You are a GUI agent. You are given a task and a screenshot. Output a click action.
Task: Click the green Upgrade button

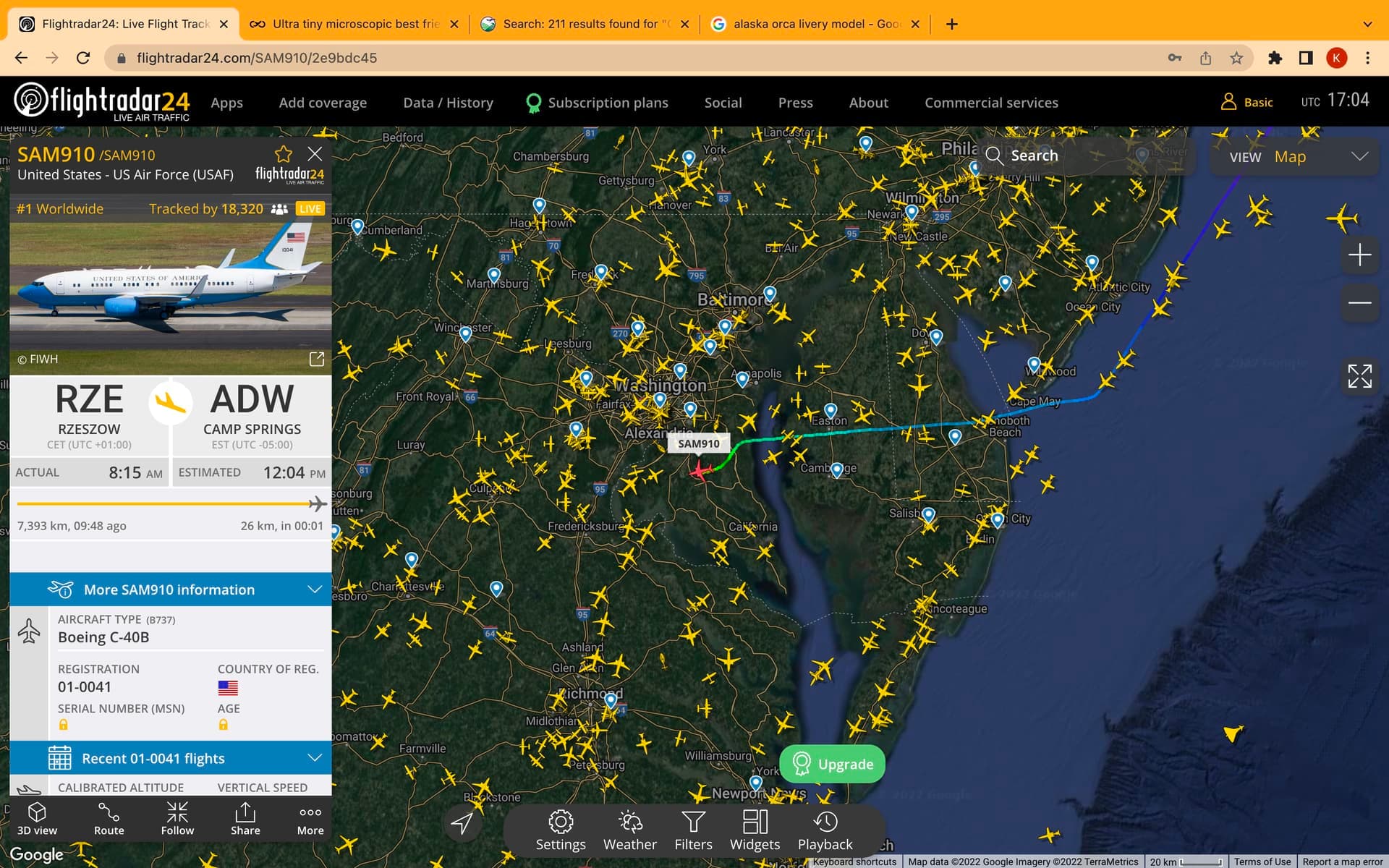click(x=832, y=764)
